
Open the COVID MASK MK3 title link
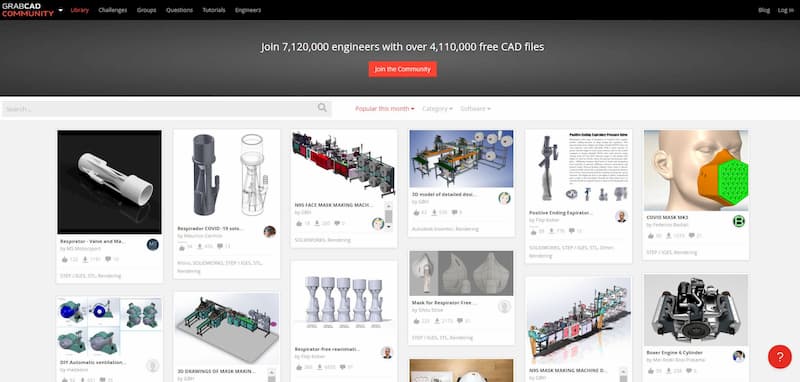pyautogui.click(x=667, y=217)
